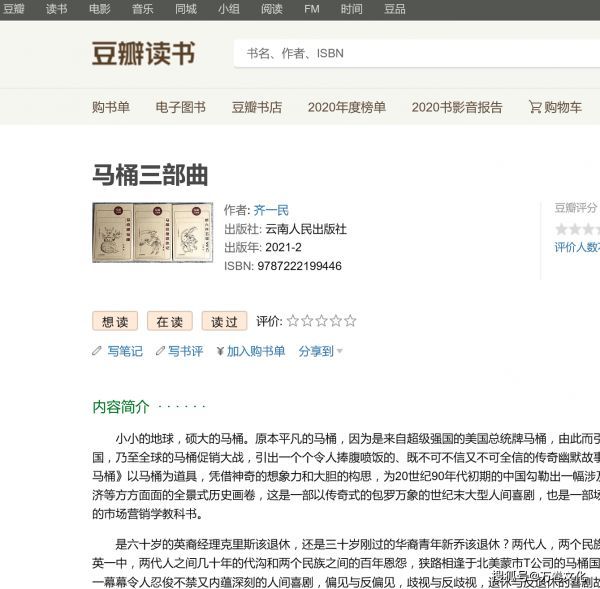Open 电影 in the top navigation
600x589 pixels.
point(99,8)
